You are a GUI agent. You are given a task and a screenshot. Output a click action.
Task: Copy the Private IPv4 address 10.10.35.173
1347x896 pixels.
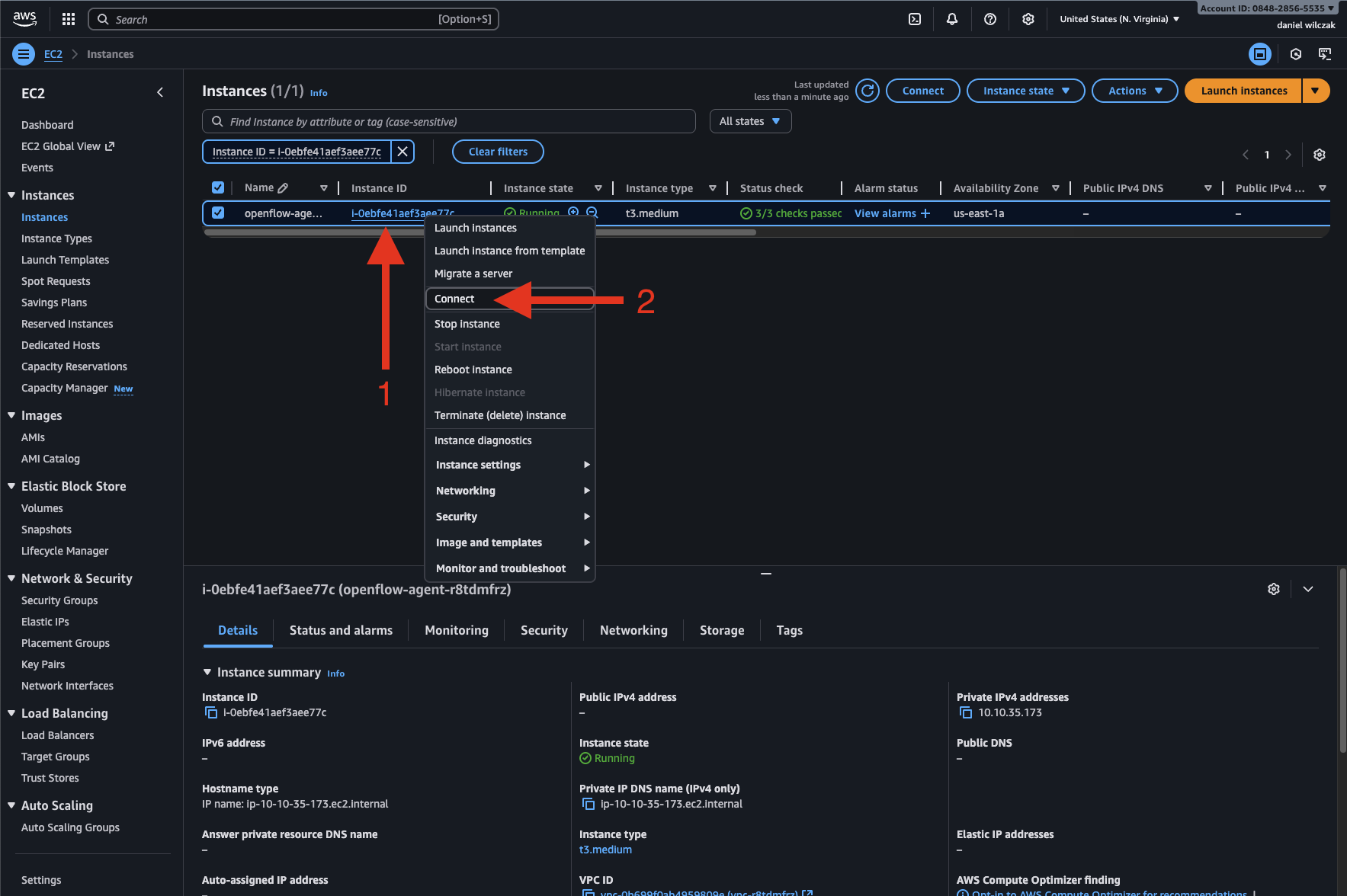pos(966,712)
